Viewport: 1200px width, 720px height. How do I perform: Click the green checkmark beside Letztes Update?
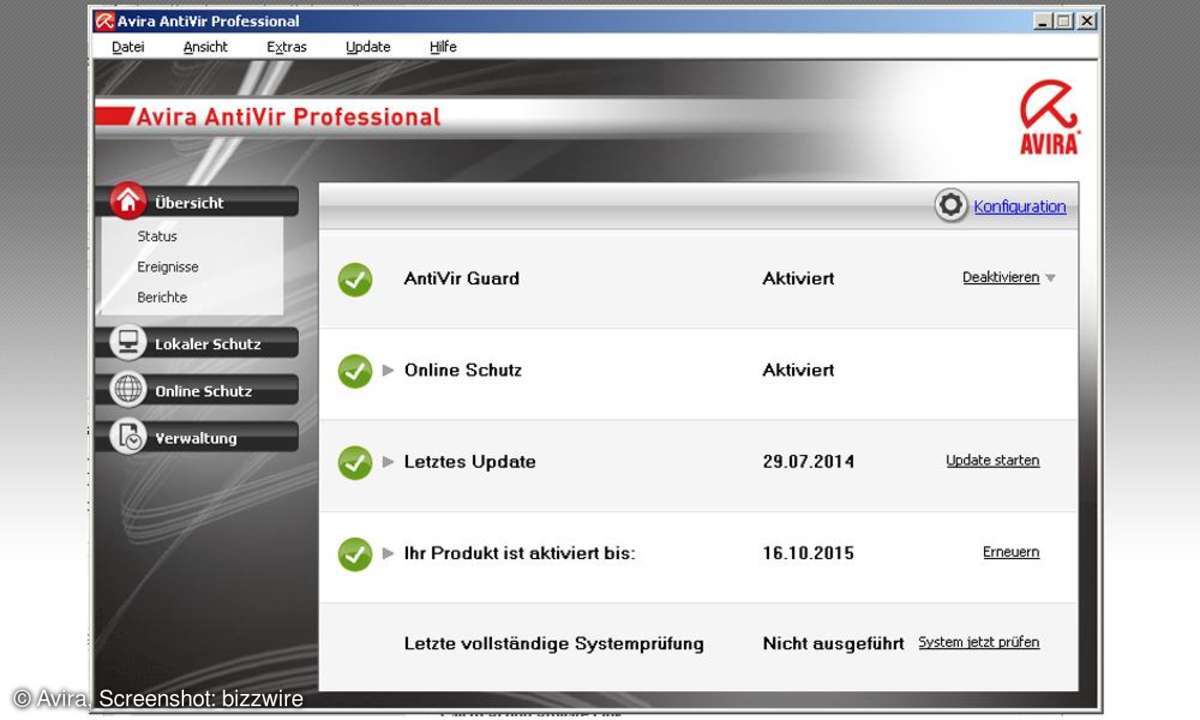click(x=355, y=463)
